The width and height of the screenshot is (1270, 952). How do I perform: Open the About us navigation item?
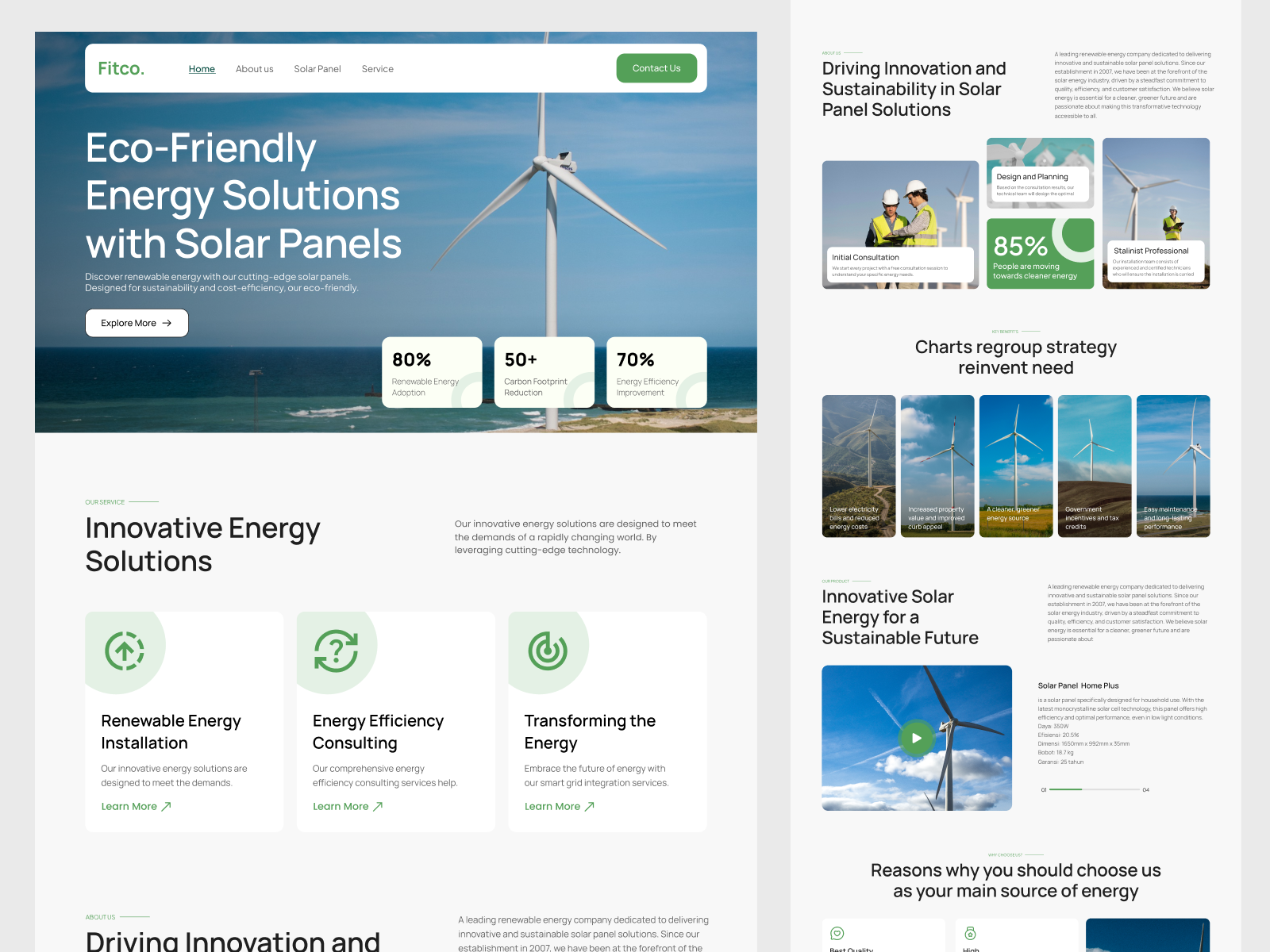coord(254,68)
